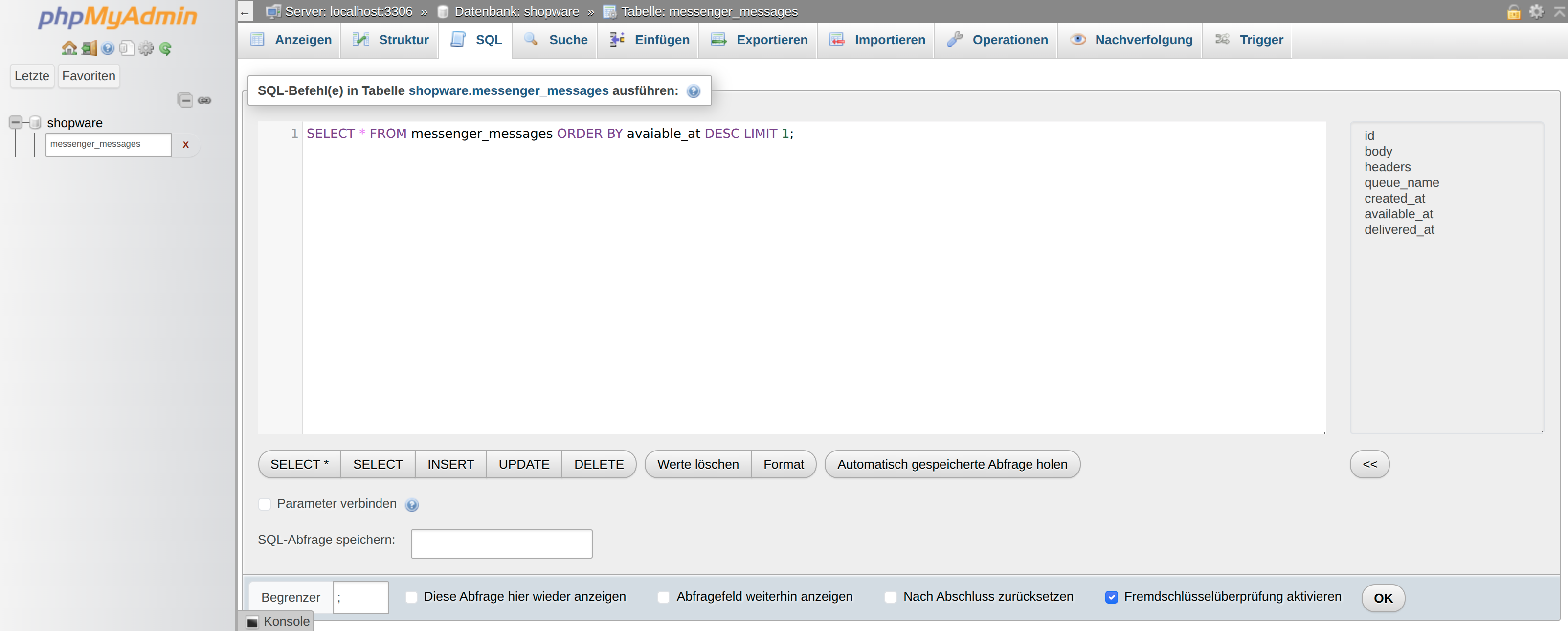Open SQL help icon next to ausführen

(x=694, y=91)
